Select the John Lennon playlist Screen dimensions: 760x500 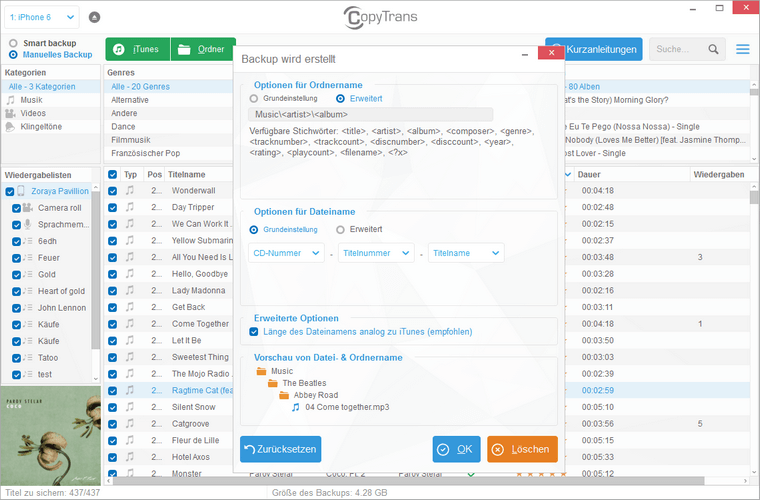(x=62, y=308)
